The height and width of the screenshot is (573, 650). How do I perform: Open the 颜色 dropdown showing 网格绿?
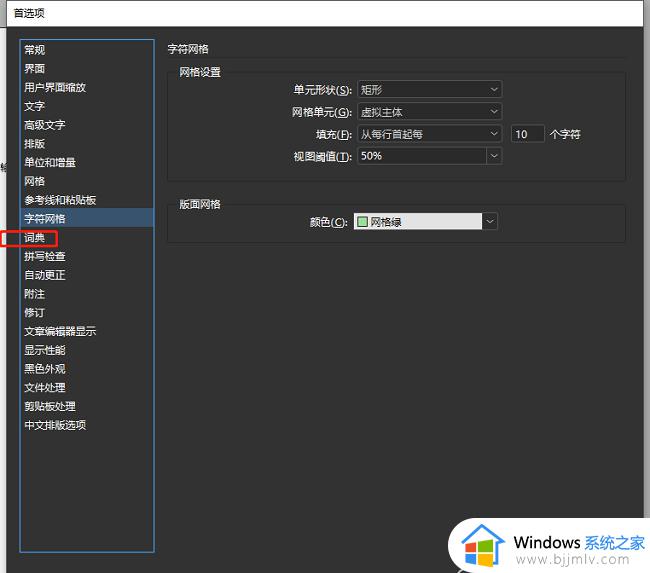point(425,221)
